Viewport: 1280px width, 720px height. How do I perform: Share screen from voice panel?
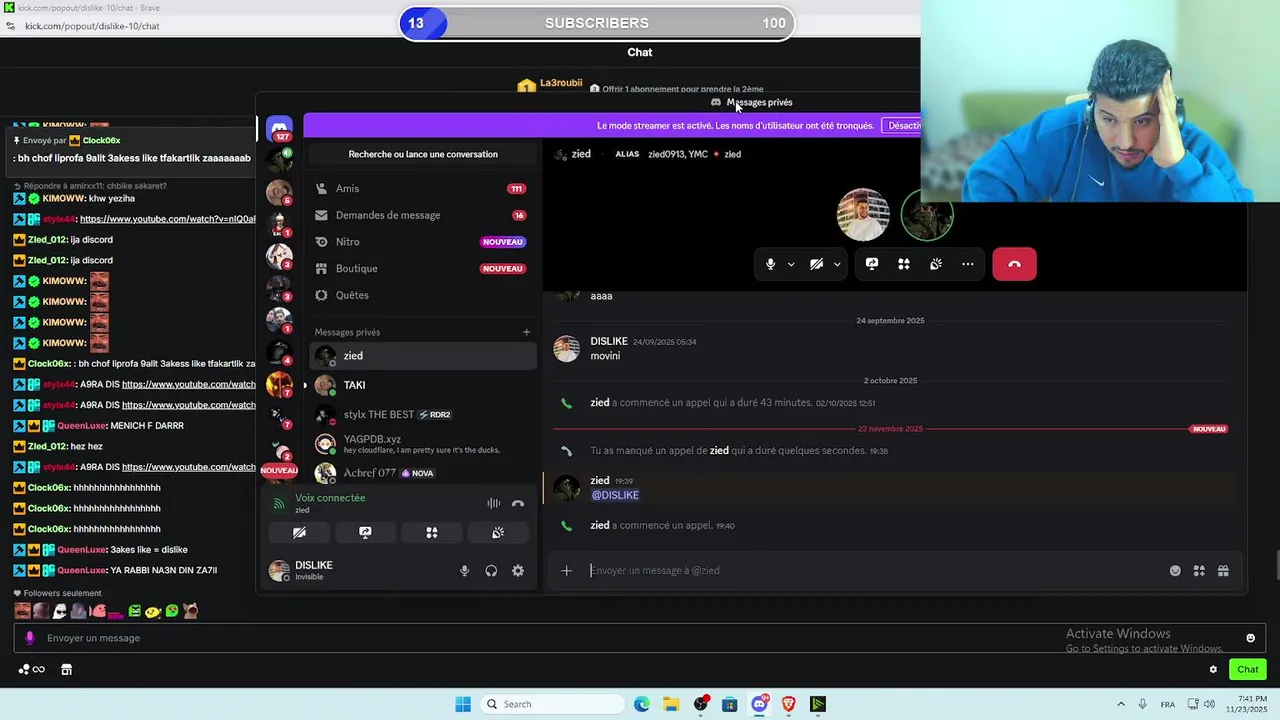click(x=365, y=533)
